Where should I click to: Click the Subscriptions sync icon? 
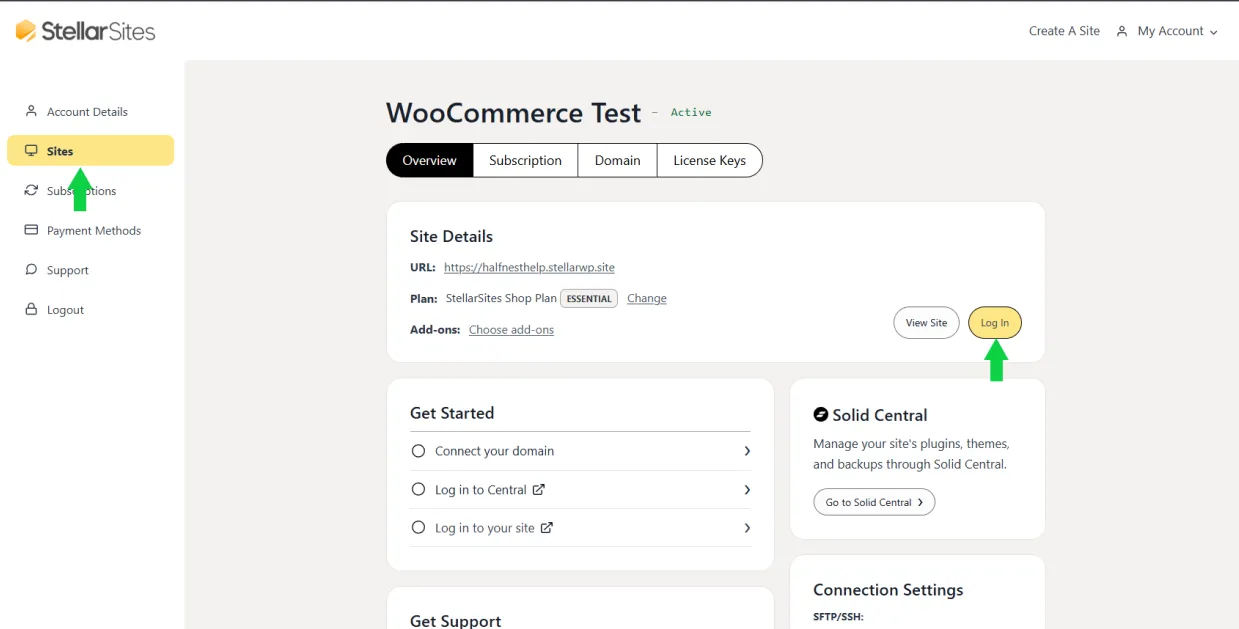coord(30,190)
